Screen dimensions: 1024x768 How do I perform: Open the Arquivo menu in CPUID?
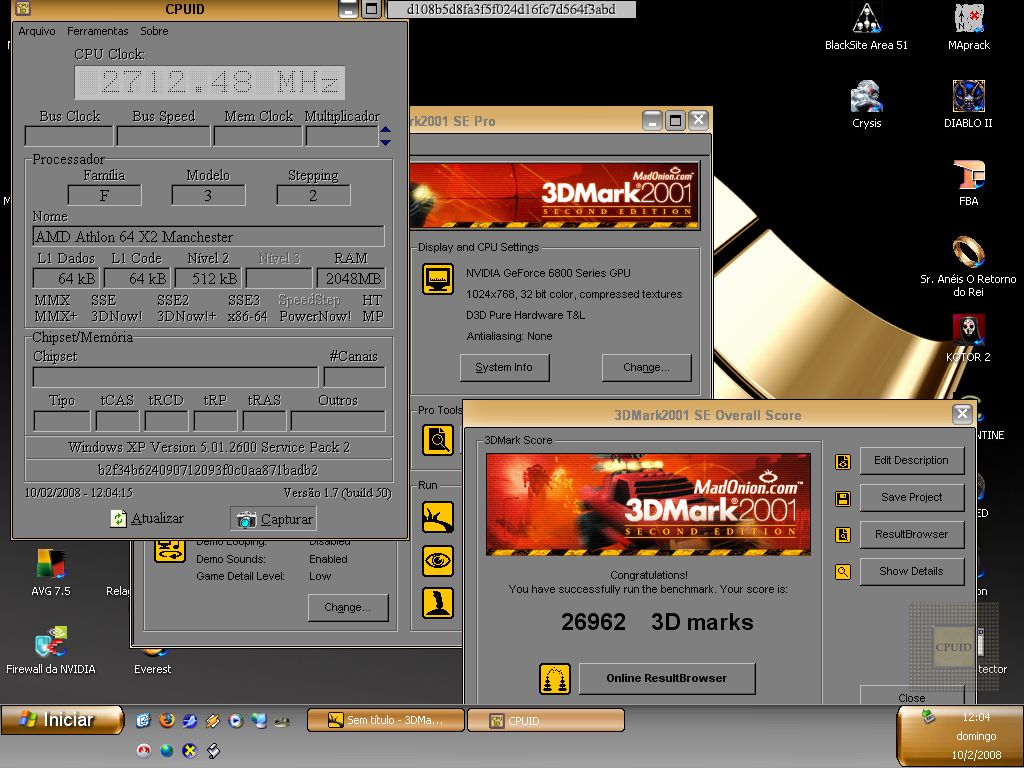point(37,31)
